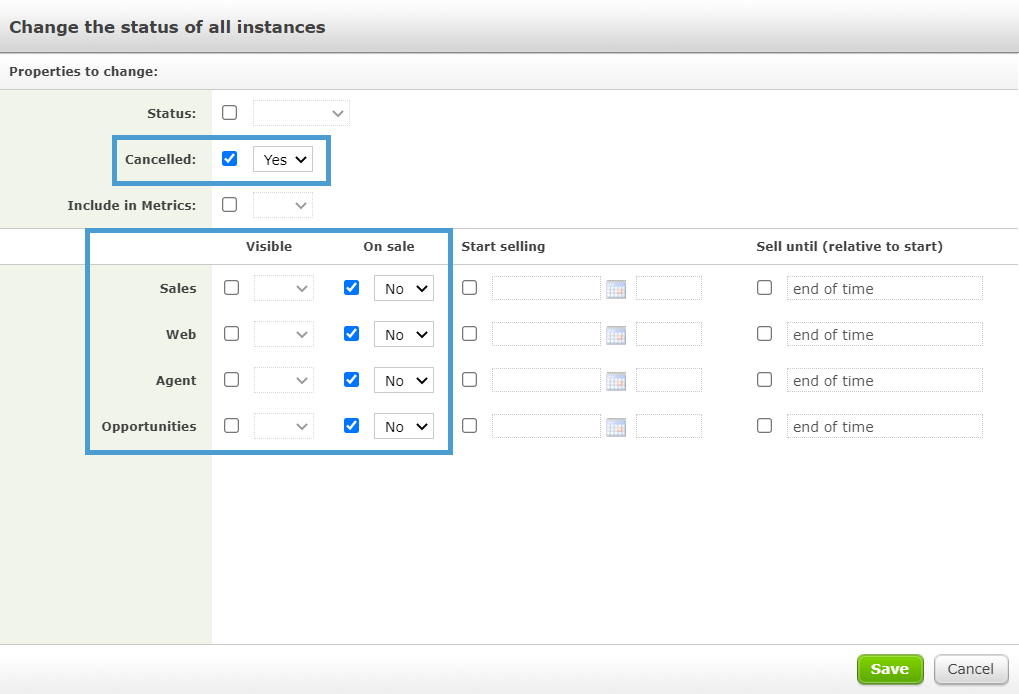Enable the Agent Sell until checkbox
Viewport: 1019px width, 694px height.
[765, 380]
